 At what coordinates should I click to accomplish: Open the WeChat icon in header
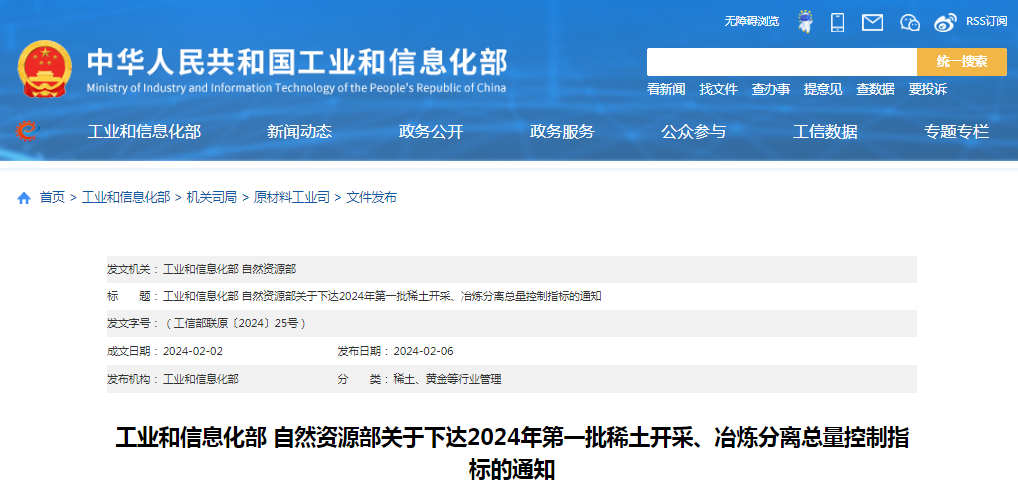909,21
